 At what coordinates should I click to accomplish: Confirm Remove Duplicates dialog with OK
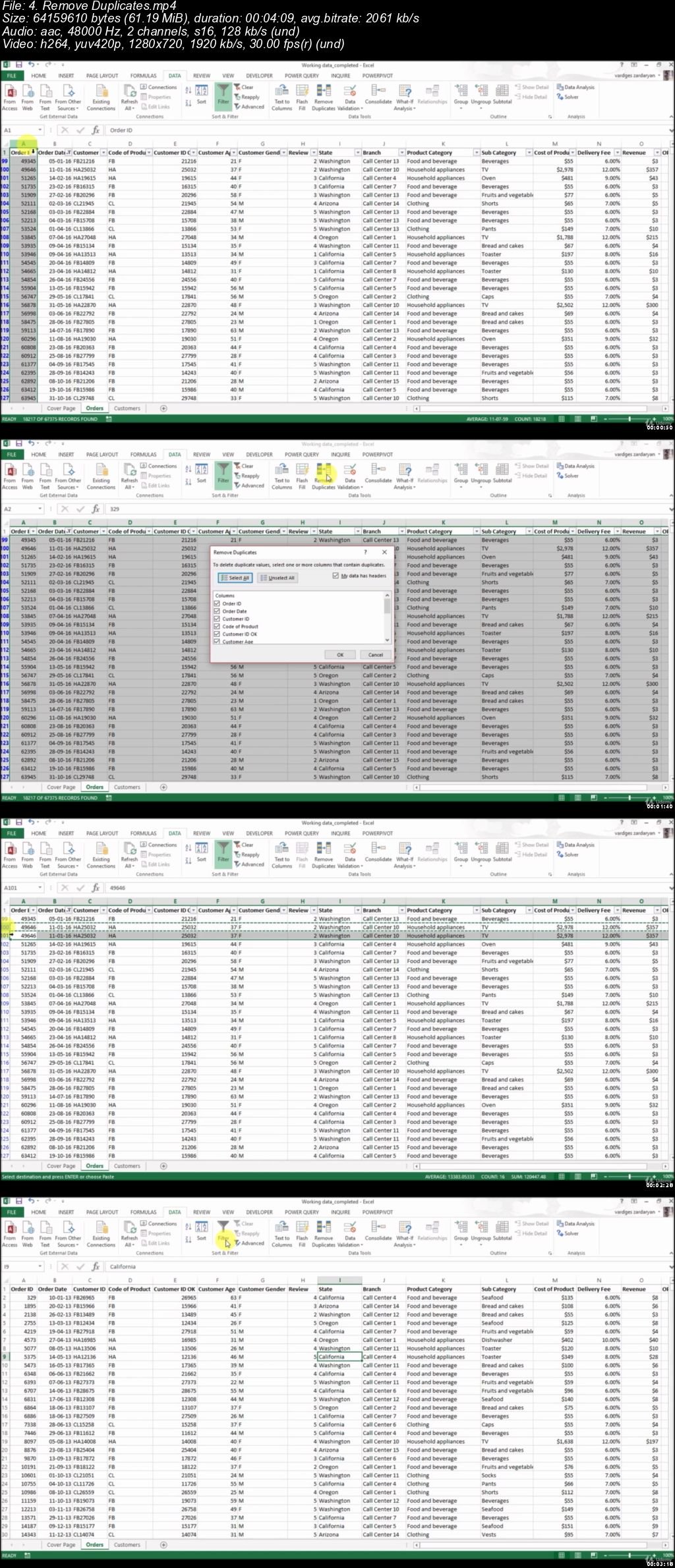(x=340, y=655)
